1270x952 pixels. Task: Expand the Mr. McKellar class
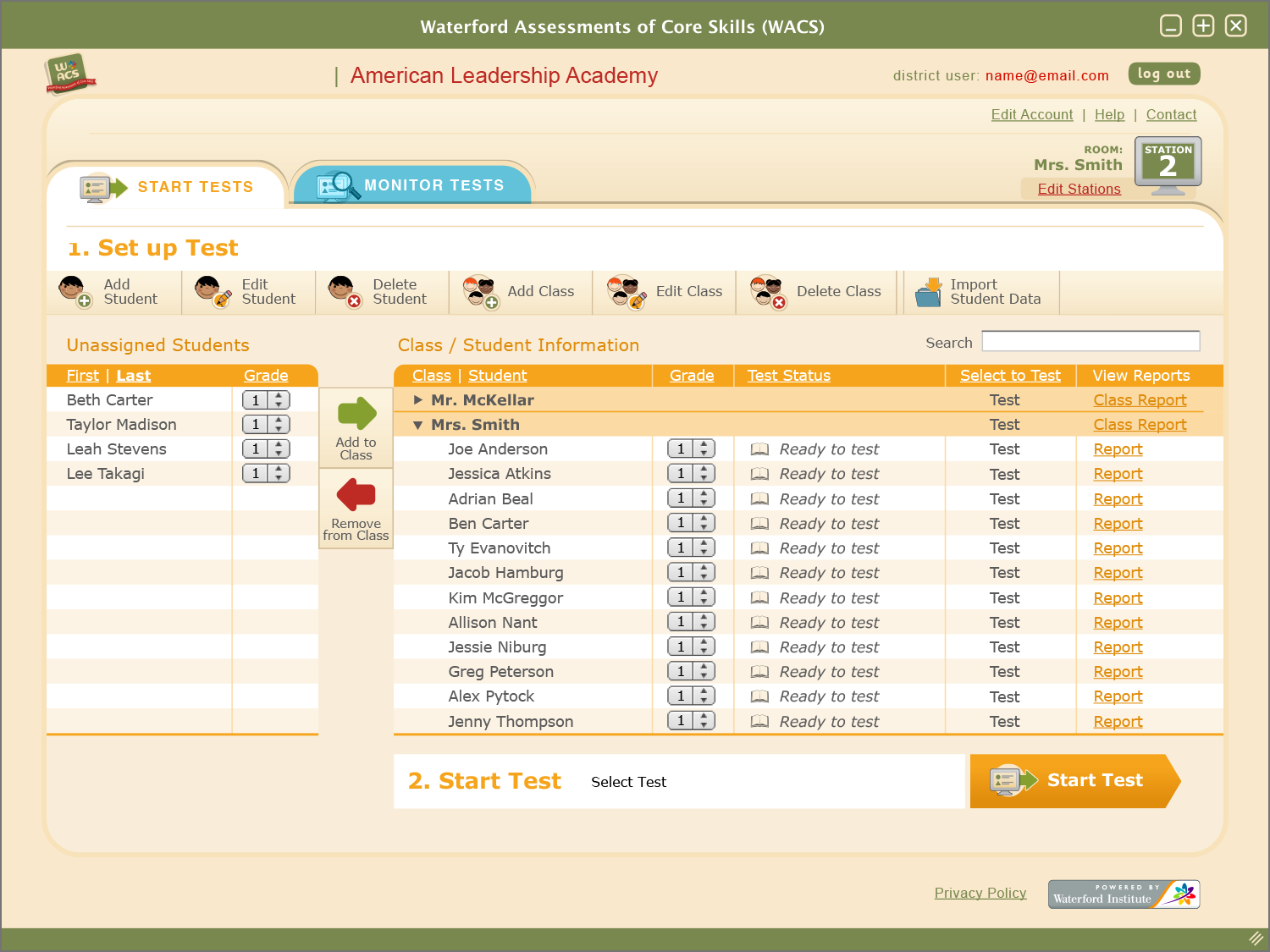click(x=418, y=399)
